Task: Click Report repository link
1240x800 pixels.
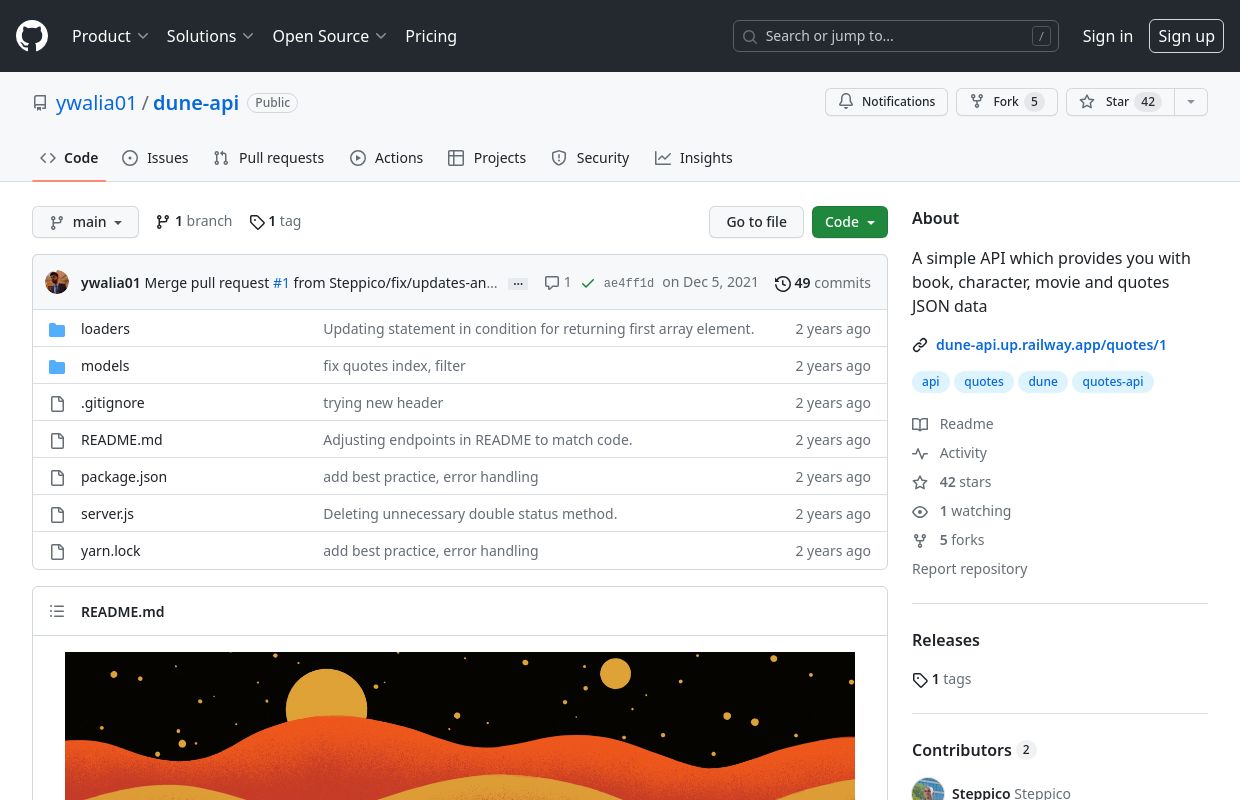Action: [x=969, y=569]
